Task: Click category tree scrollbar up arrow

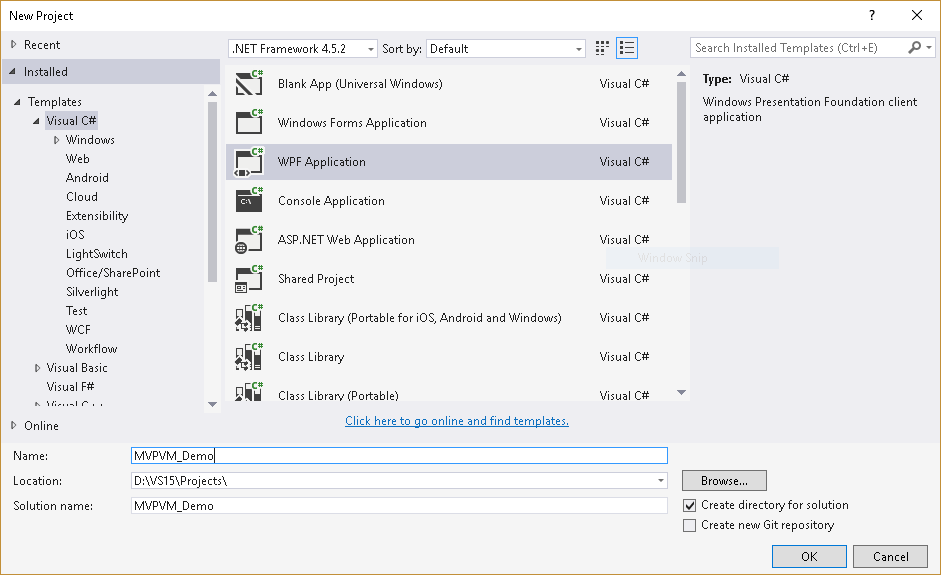Action: pos(212,94)
